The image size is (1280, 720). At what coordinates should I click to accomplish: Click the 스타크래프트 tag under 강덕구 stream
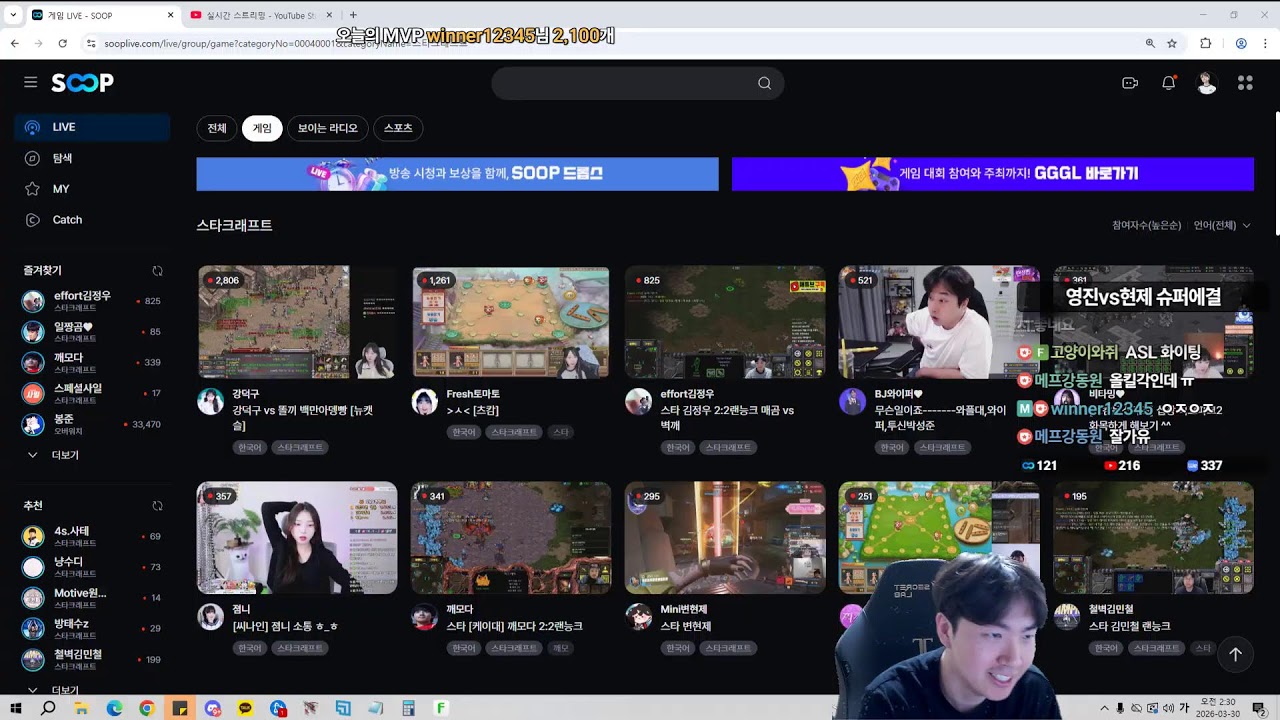pyautogui.click(x=300, y=448)
